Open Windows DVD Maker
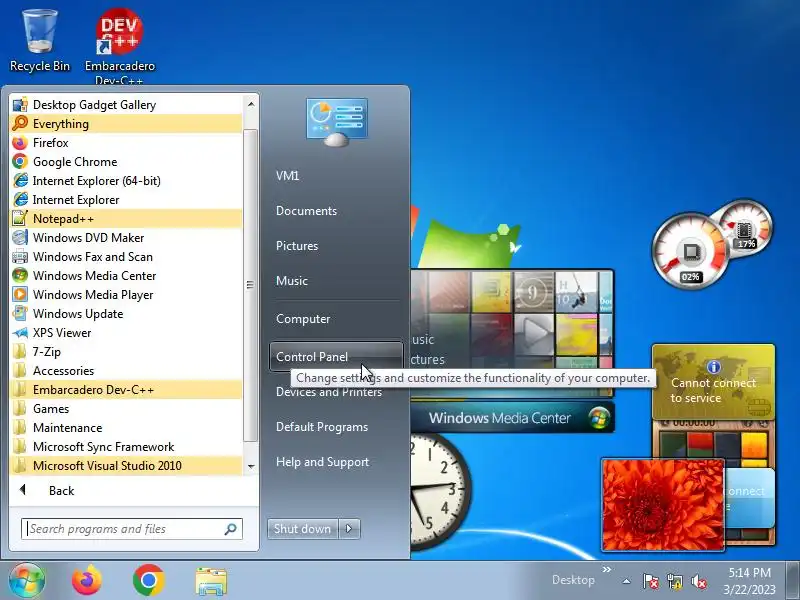 click(x=126, y=238)
